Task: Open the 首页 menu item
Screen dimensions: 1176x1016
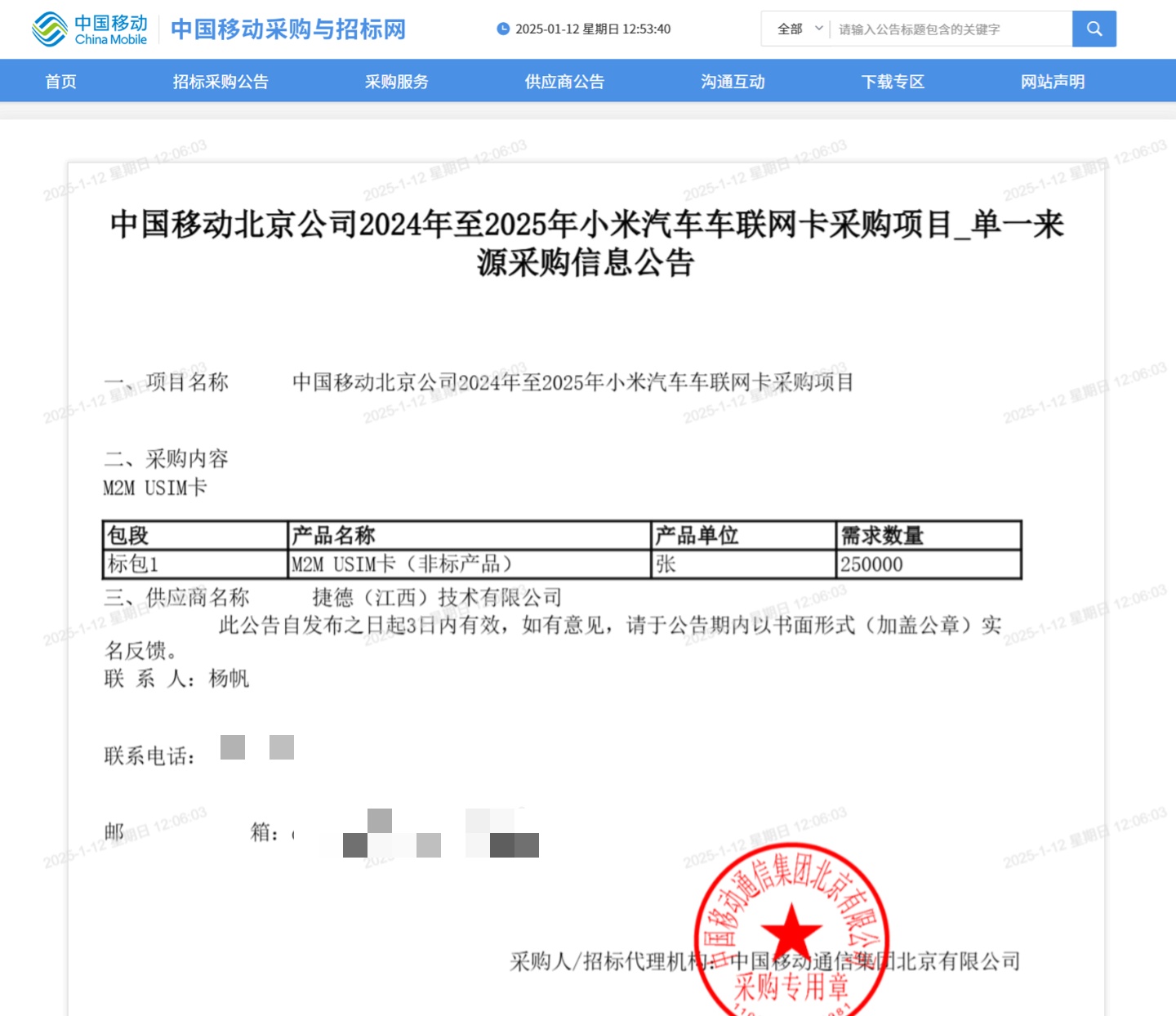Action: (61, 81)
